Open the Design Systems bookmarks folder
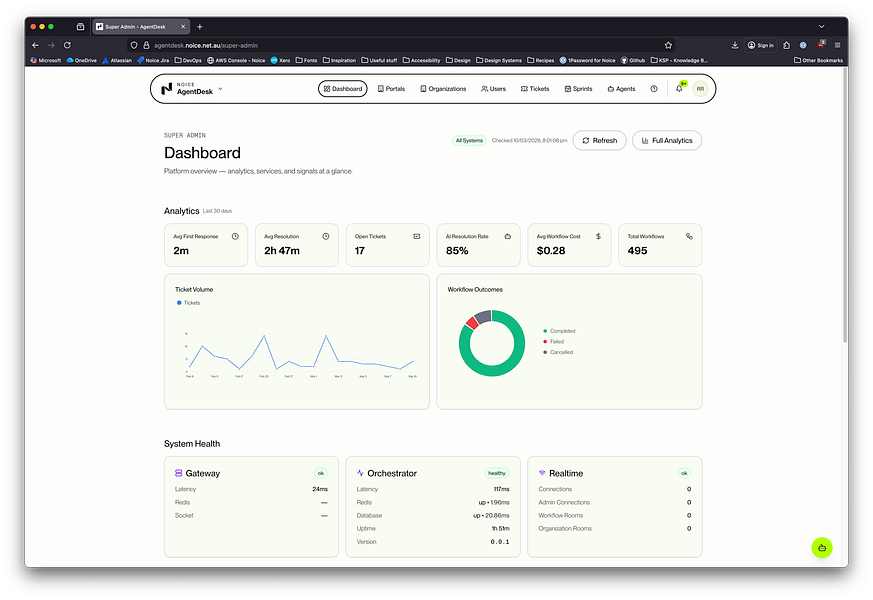 (x=499, y=60)
